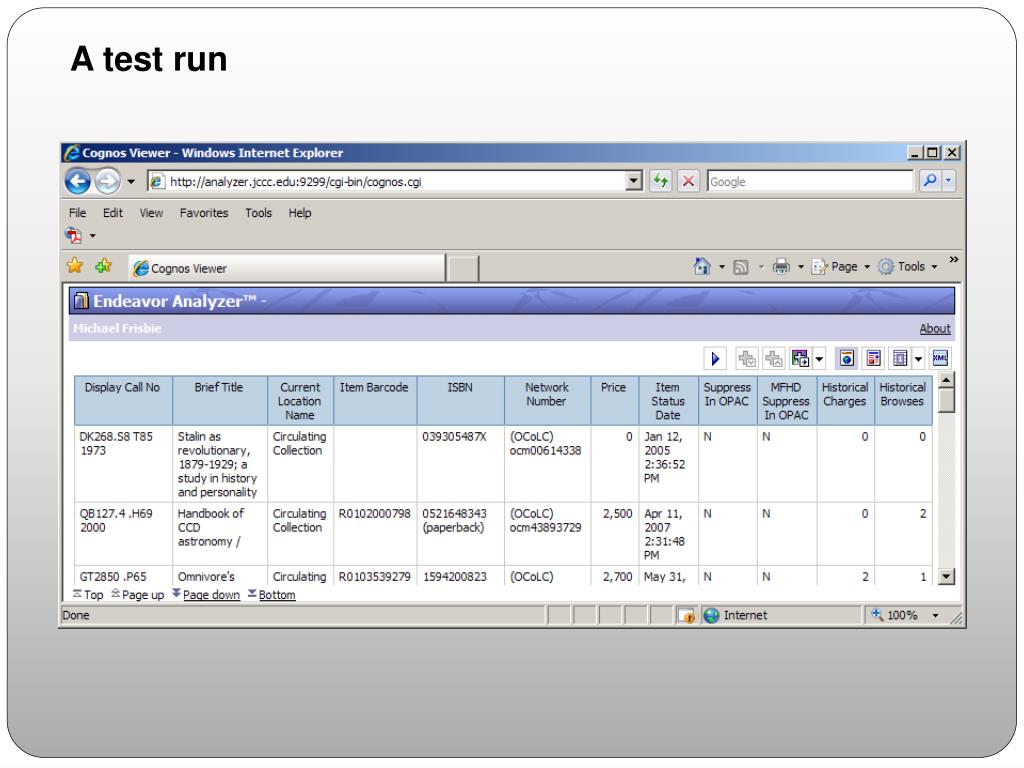Click the report scrollbar down arrow
Screen dimensions: 1024x768
(946, 576)
